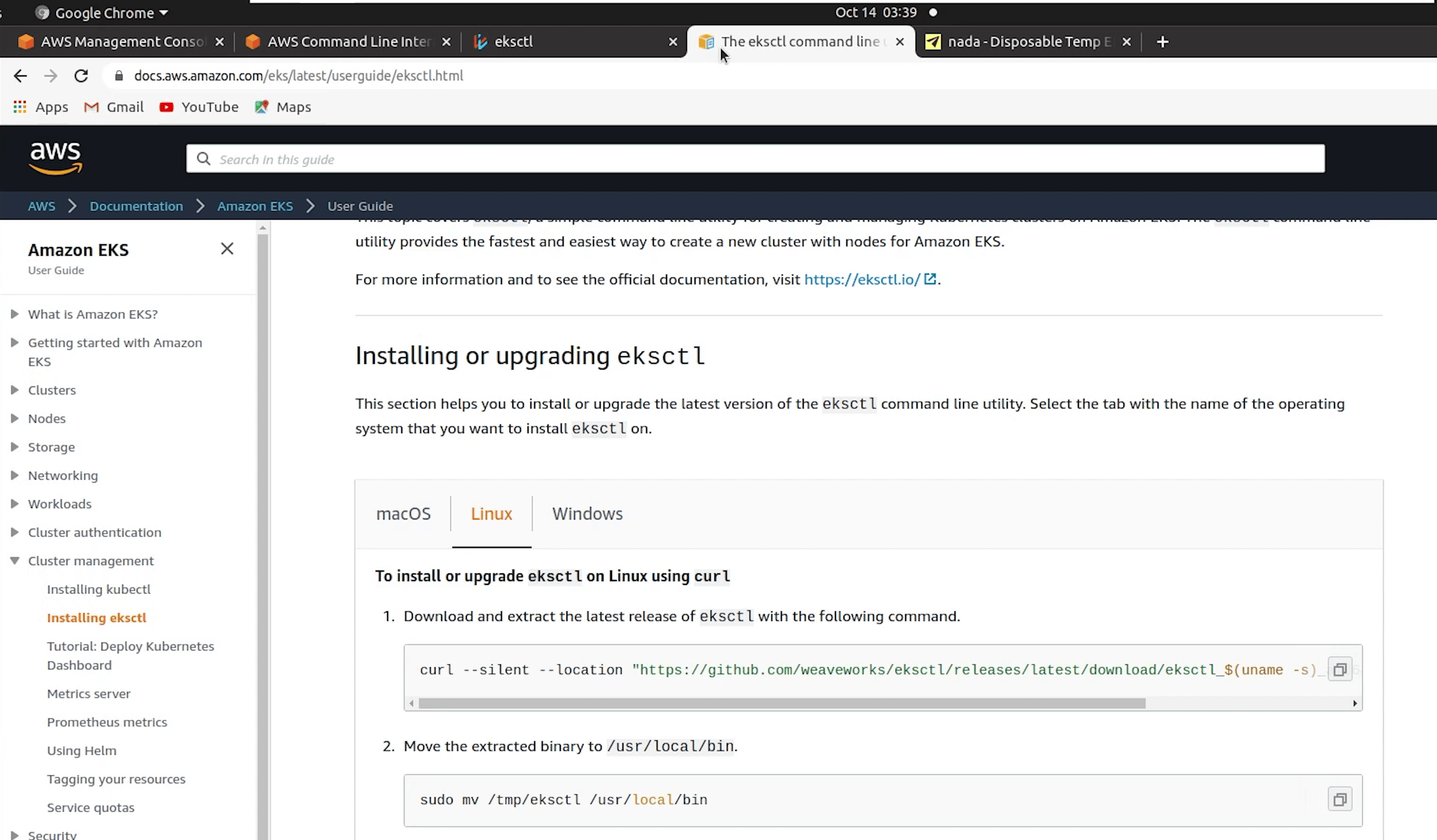The image size is (1437, 840).
Task: Click the AWS logo icon
Action: [x=54, y=157]
